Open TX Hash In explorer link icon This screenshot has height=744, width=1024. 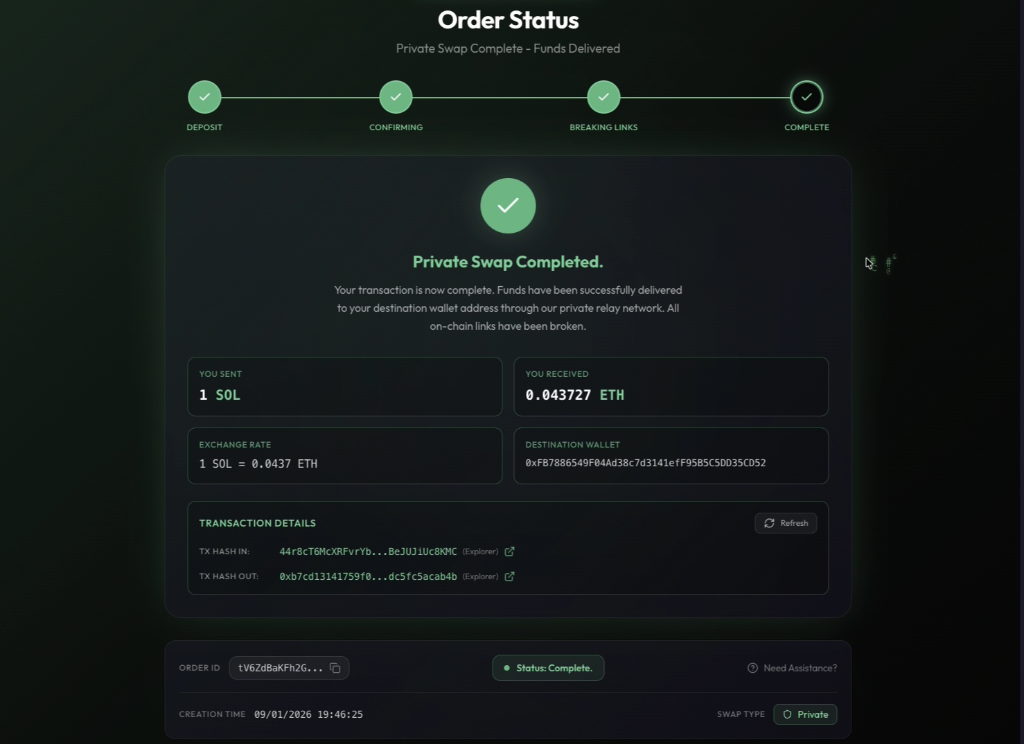pos(509,551)
